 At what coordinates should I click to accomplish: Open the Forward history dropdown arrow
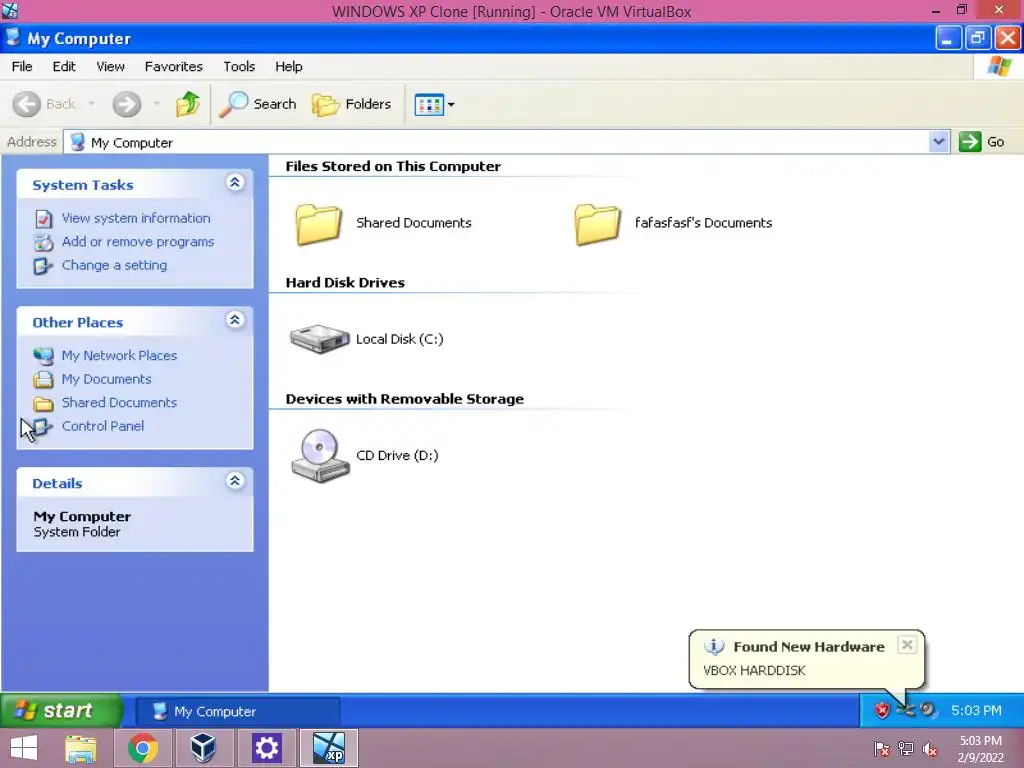(x=156, y=104)
